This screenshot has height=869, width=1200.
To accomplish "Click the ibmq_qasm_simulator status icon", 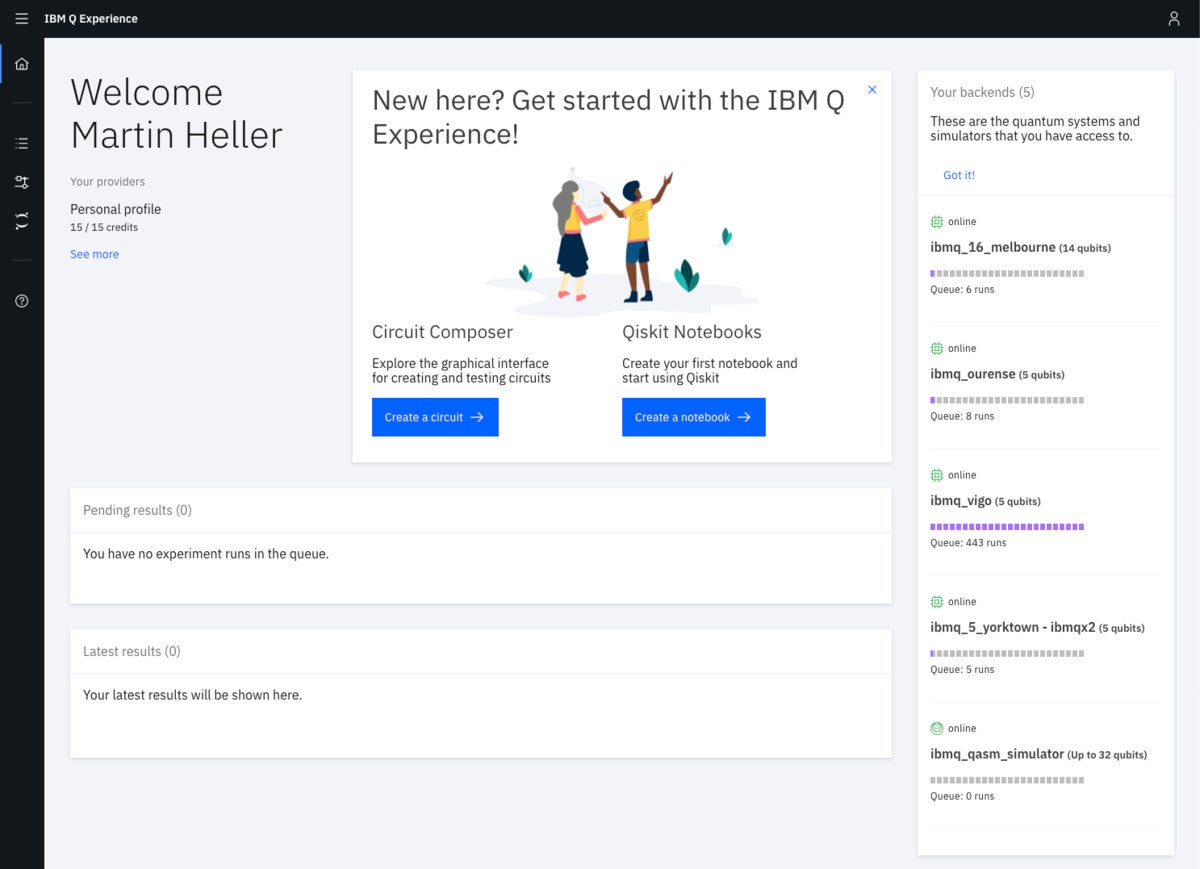I will pos(937,728).
